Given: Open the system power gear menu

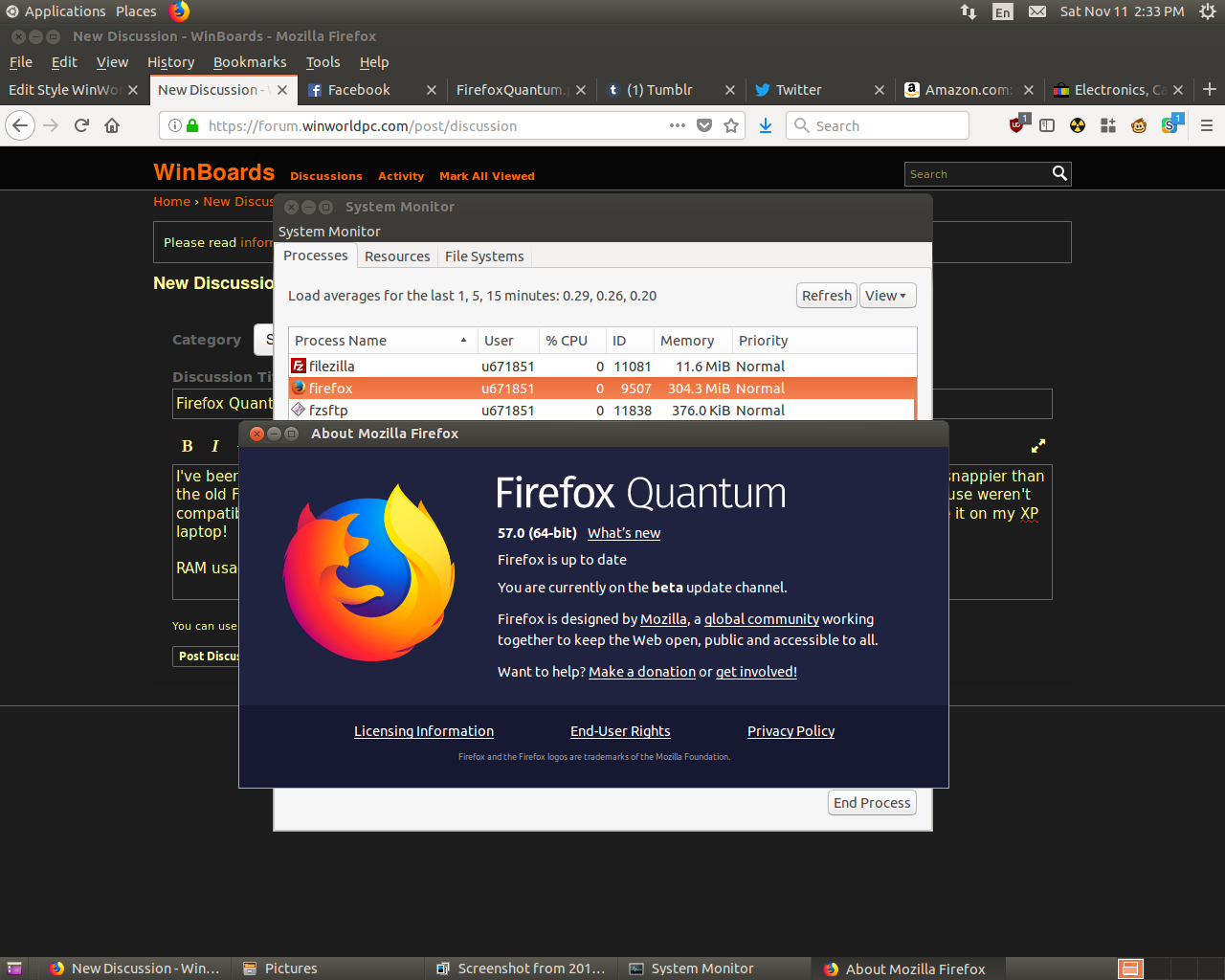Looking at the screenshot, I should click(1208, 11).
